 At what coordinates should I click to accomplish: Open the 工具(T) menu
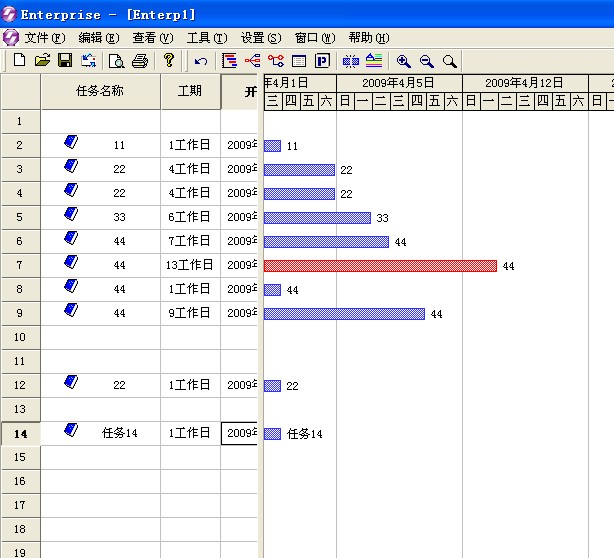[x=207, y=38]
